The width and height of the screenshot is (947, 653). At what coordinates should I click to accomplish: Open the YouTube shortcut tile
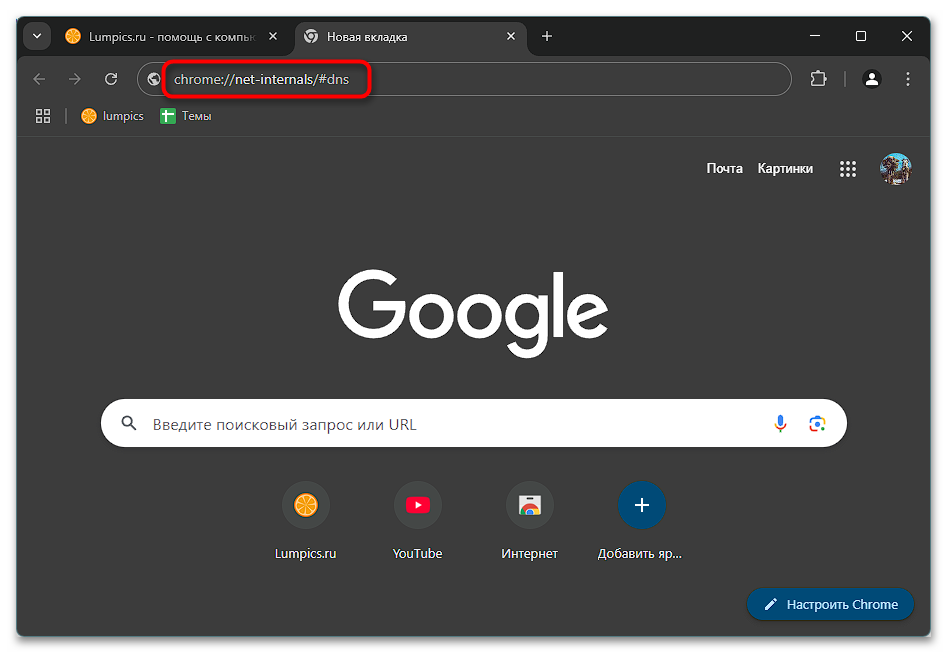coord(417,521)
